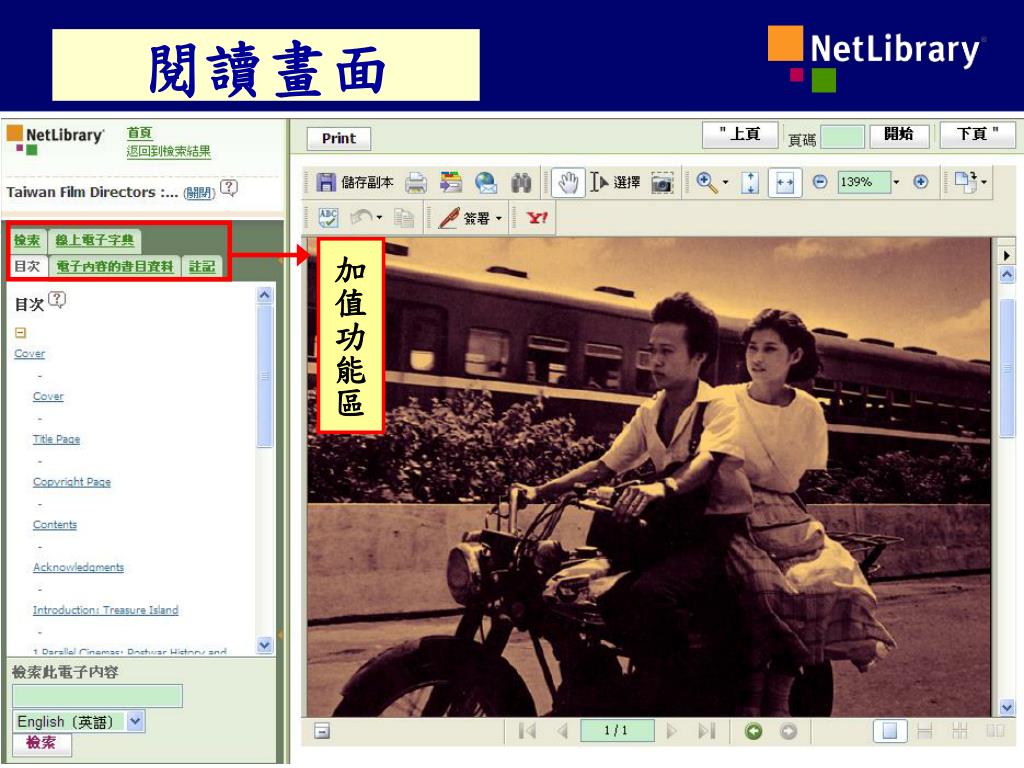This screenshot has height=768, width=1024.
Task: Open Introduction: Treasure Island link
Action: click(106, 610)
